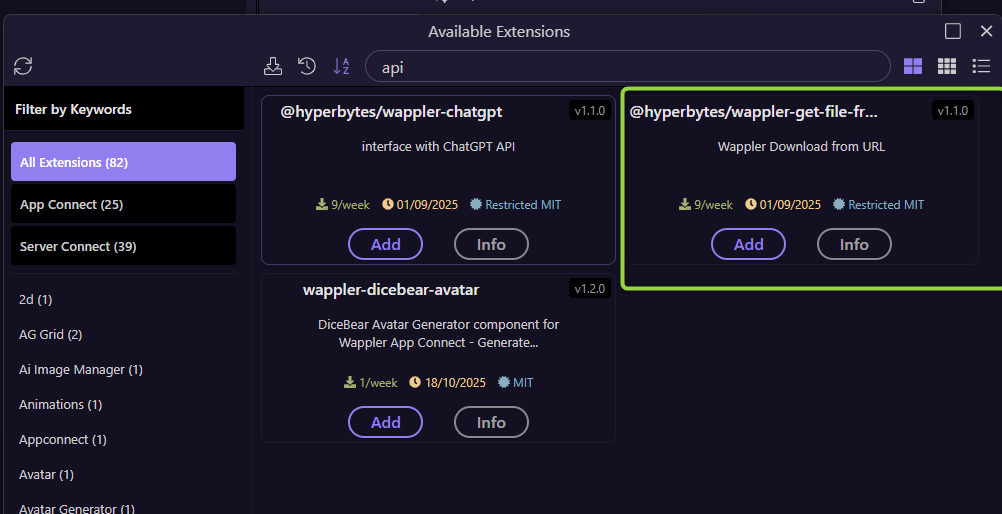
Task: Toggle A-Z sort order icon
Action: 341,66
